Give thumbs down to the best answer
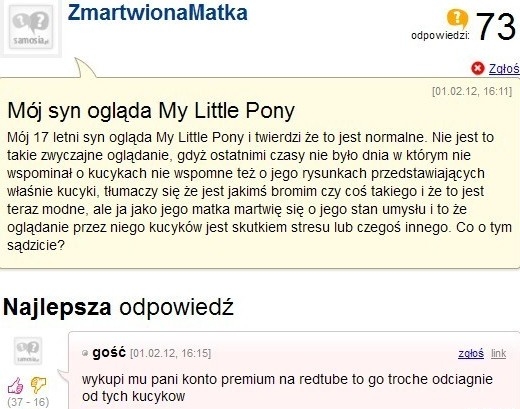The height and width of the screenshot is (409, 520). [38, 385]
